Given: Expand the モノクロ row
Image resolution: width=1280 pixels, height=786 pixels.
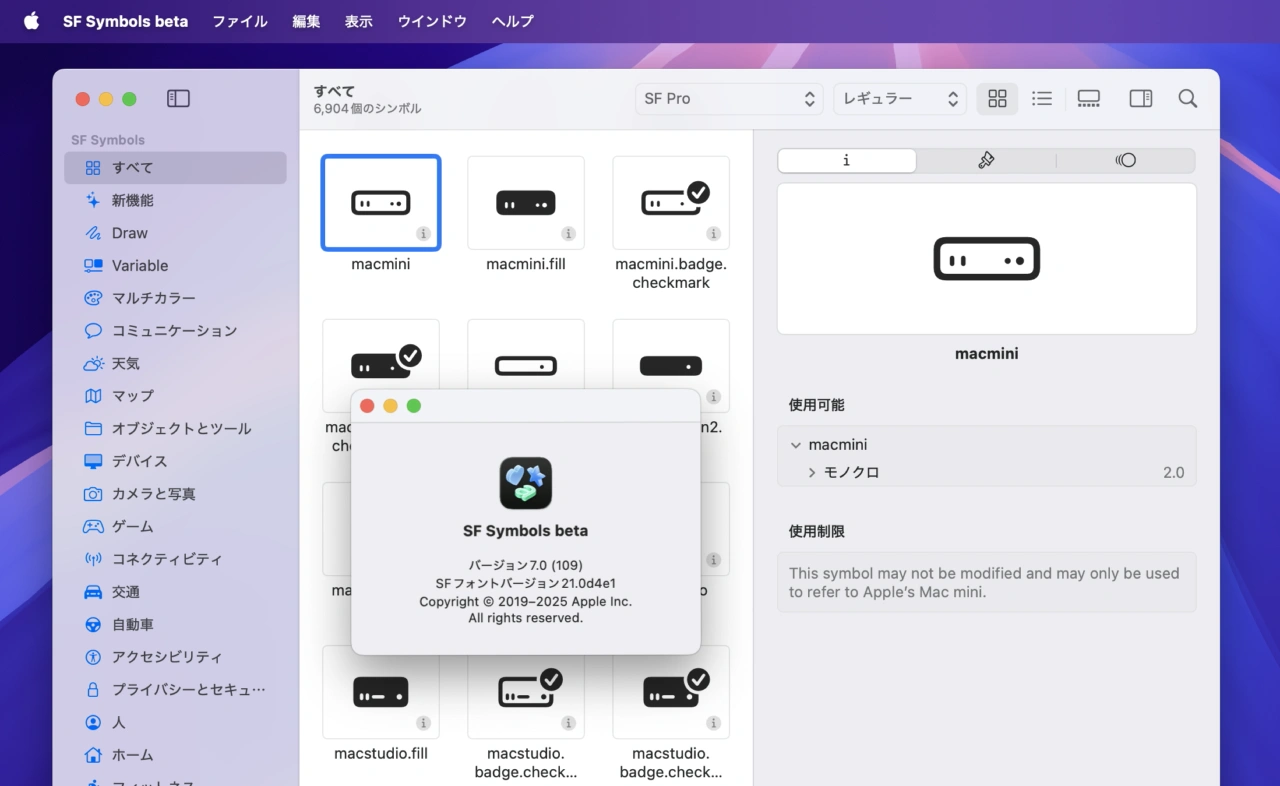Looking at the screenshot, I should pyautogui.click(x=812, y=472).
